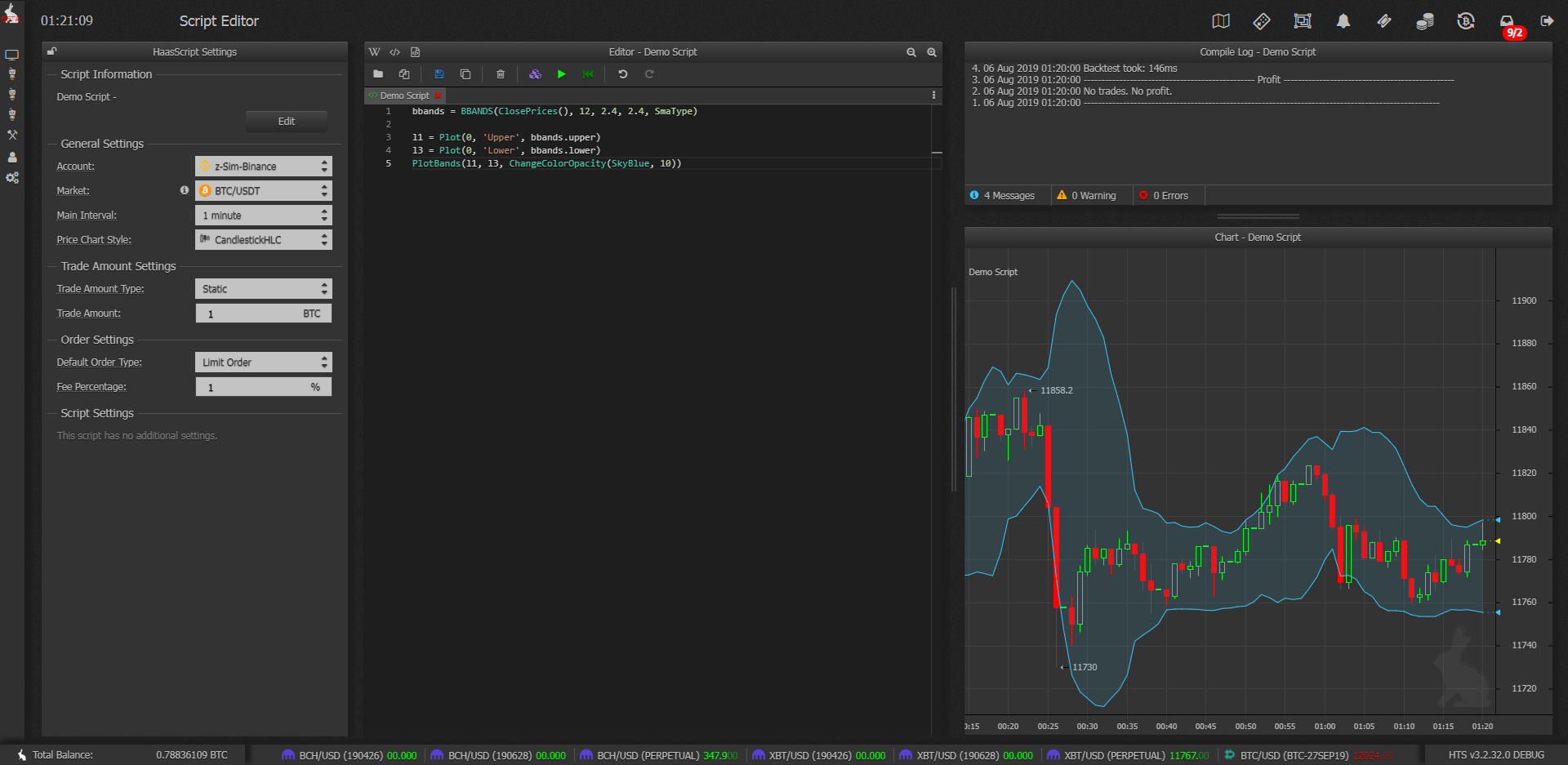Click No trades. No profit. log line
The height and width of the screenshot is (765, 1568).
click(x=1071, y=91)
